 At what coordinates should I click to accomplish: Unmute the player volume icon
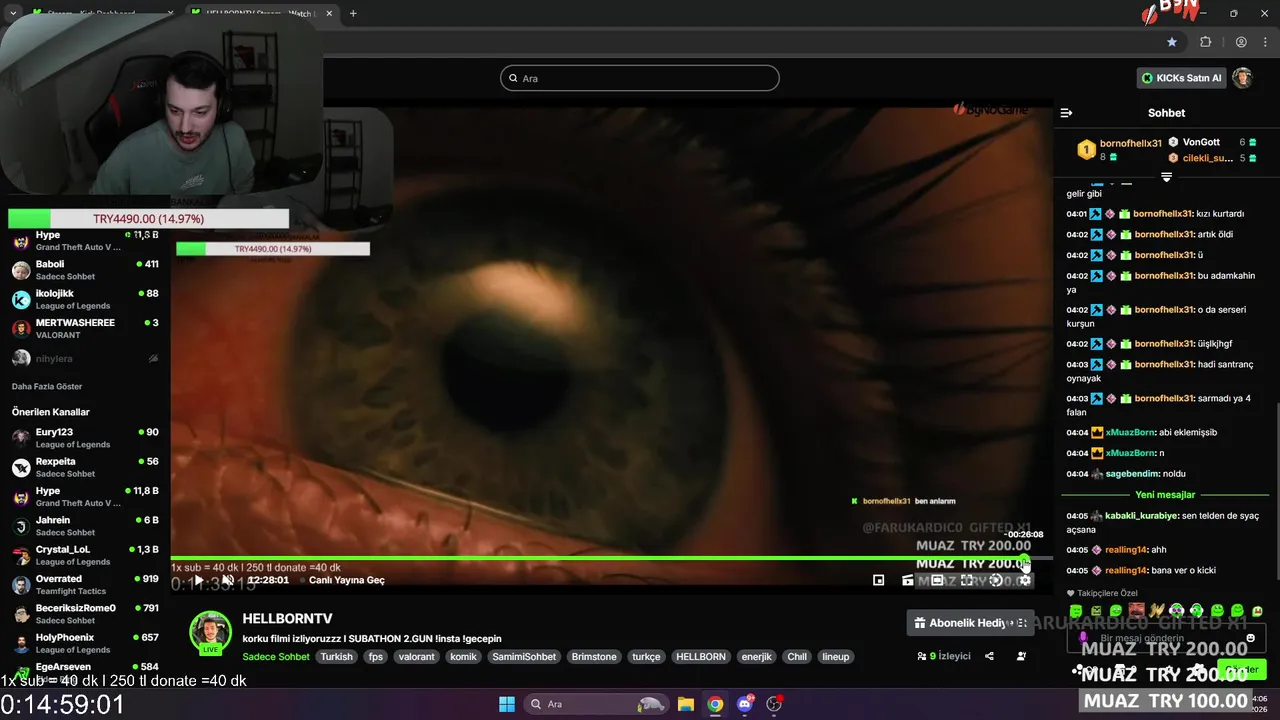coord(228,580)
